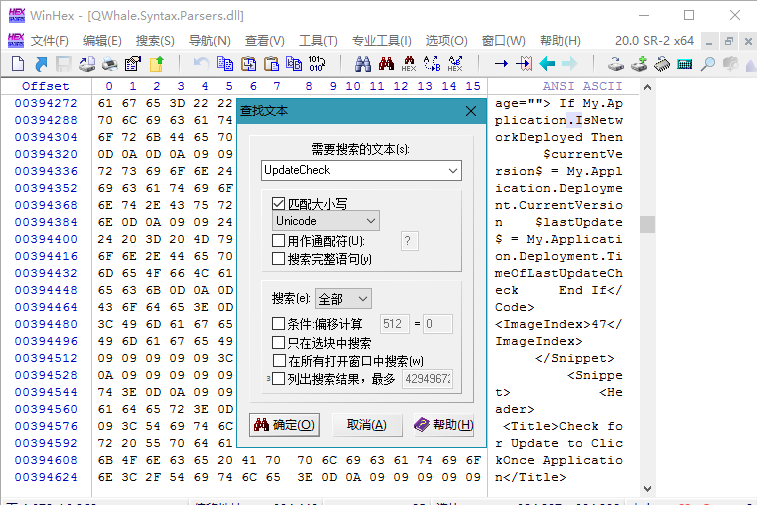
Task: Click the vertical scrollbar thumb
Action: tap(647, 224)
